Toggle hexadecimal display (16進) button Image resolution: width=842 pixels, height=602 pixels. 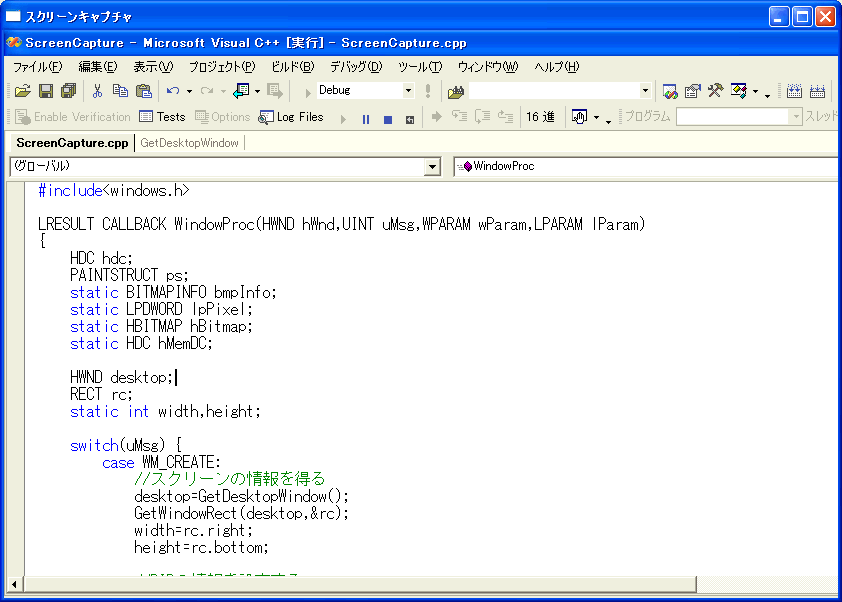coord(540,117)
